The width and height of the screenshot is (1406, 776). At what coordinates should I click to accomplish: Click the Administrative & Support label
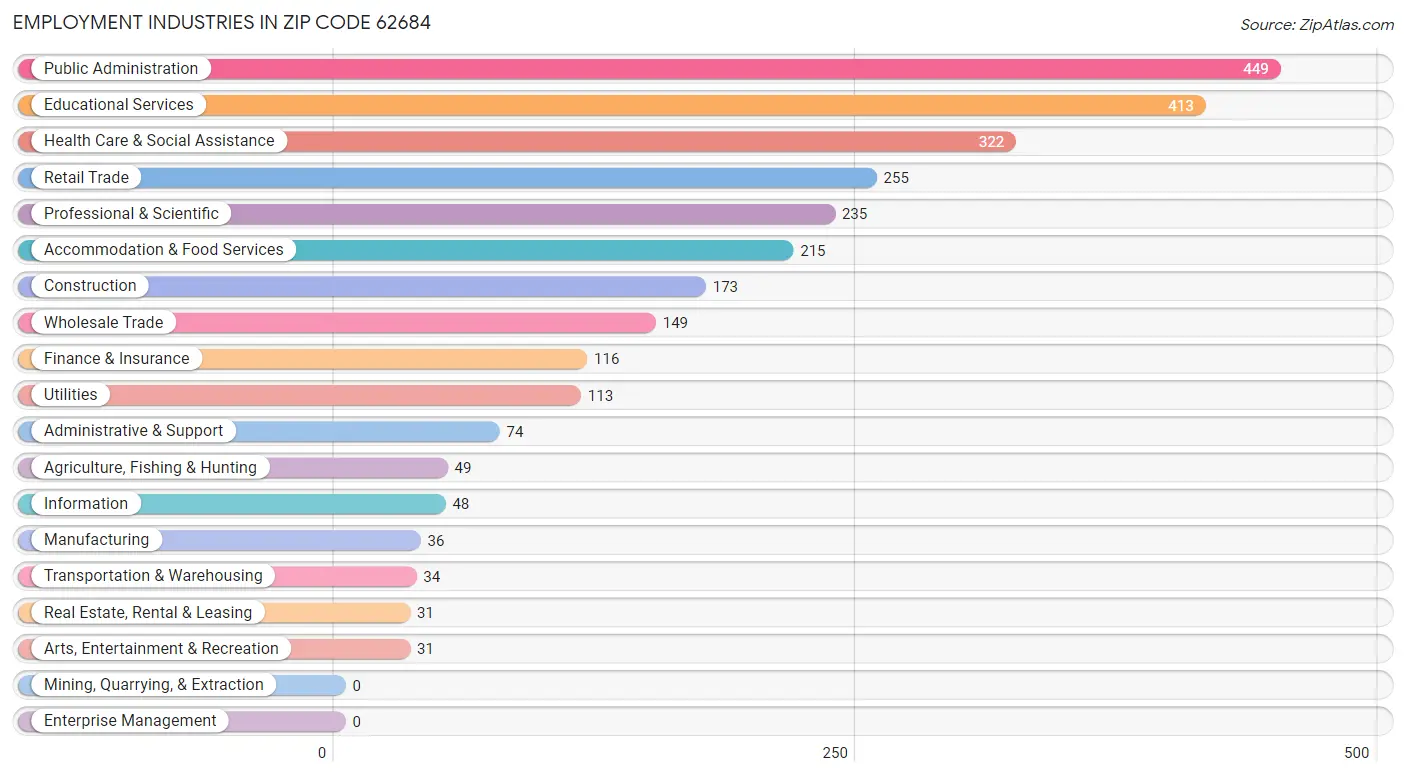click(x=134, y=431)
